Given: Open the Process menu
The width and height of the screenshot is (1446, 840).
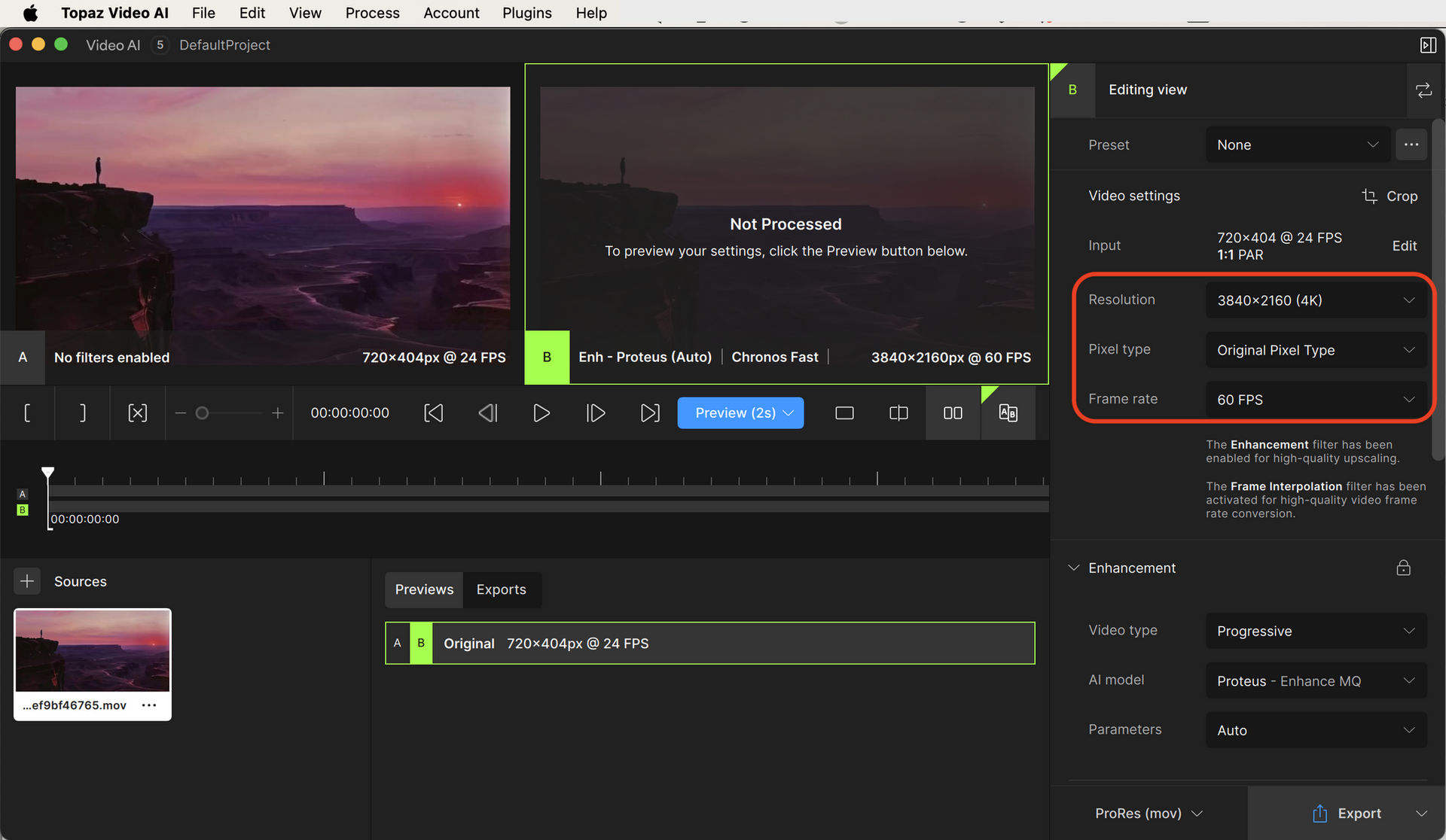Looking at the screenshot, I should point(372,13).
